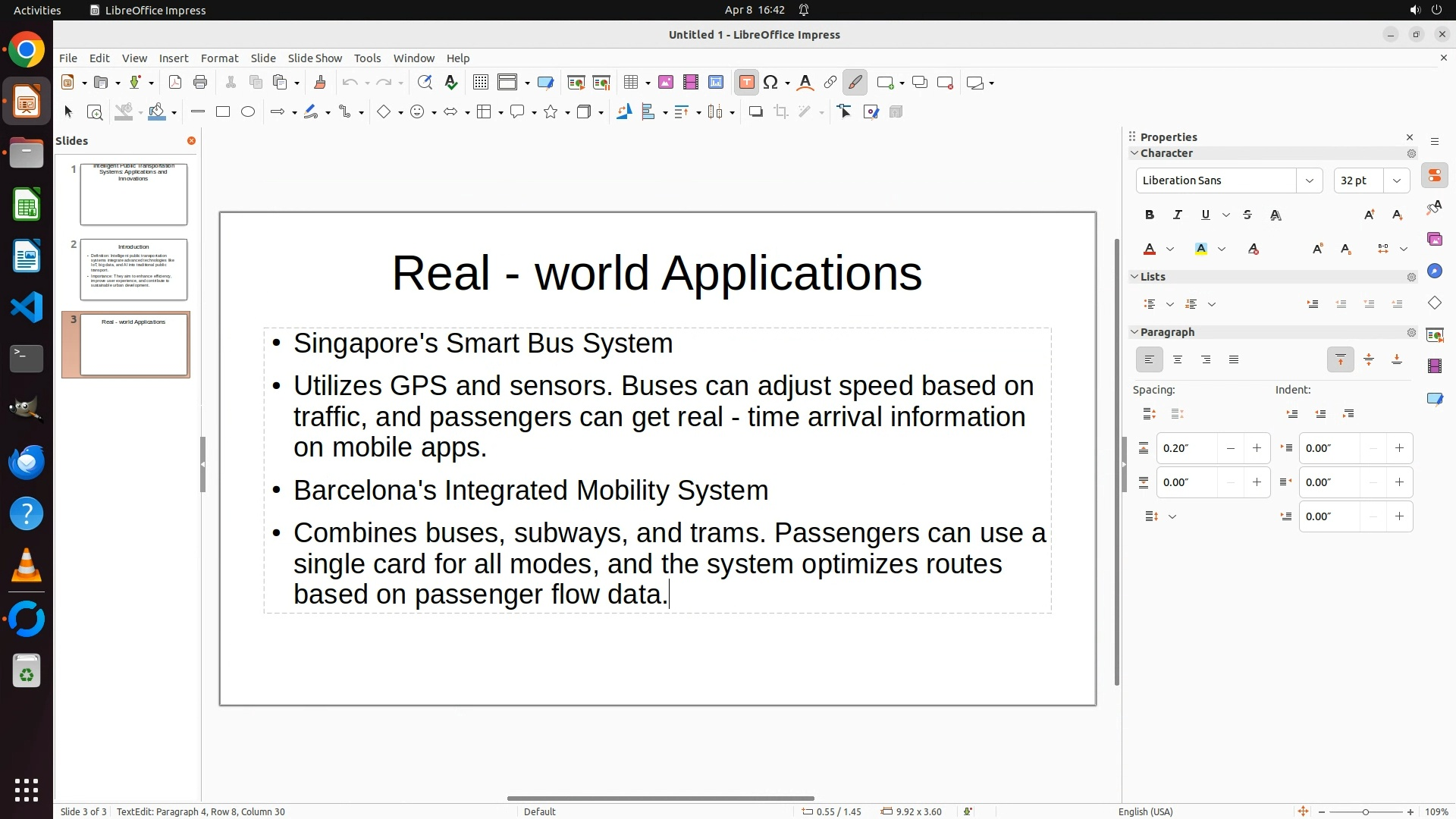Select slide 2 Introduction thumbnail
This screenshot has height=819, width=1456.
coord(133,269)
